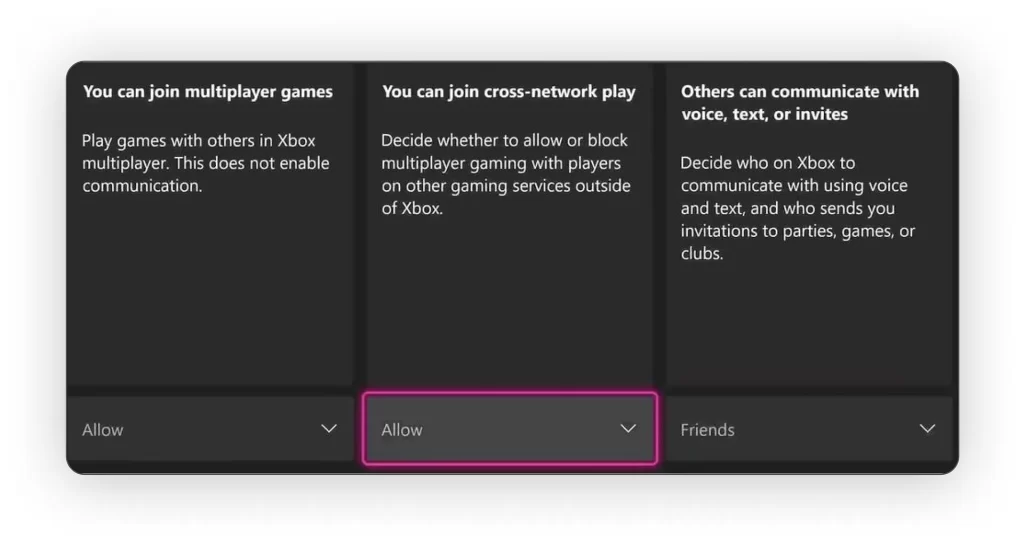Click the pink focus border of the highlighted dropdown
Screen dimensions: 1024x545
510,394
